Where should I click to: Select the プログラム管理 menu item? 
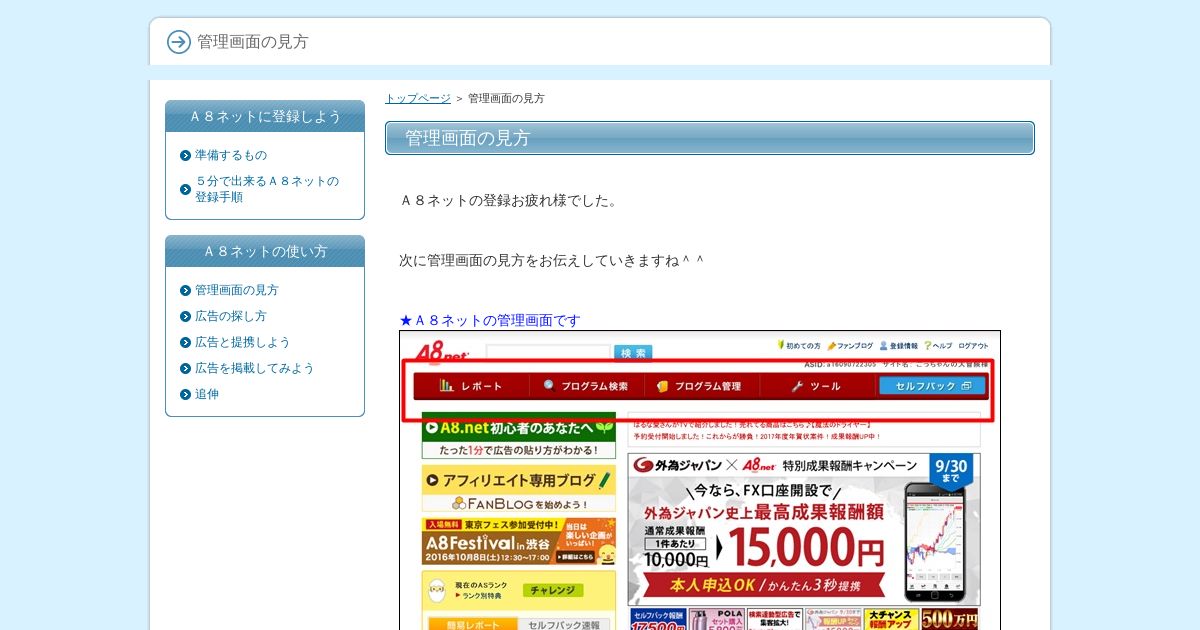[x=700, y=386]
